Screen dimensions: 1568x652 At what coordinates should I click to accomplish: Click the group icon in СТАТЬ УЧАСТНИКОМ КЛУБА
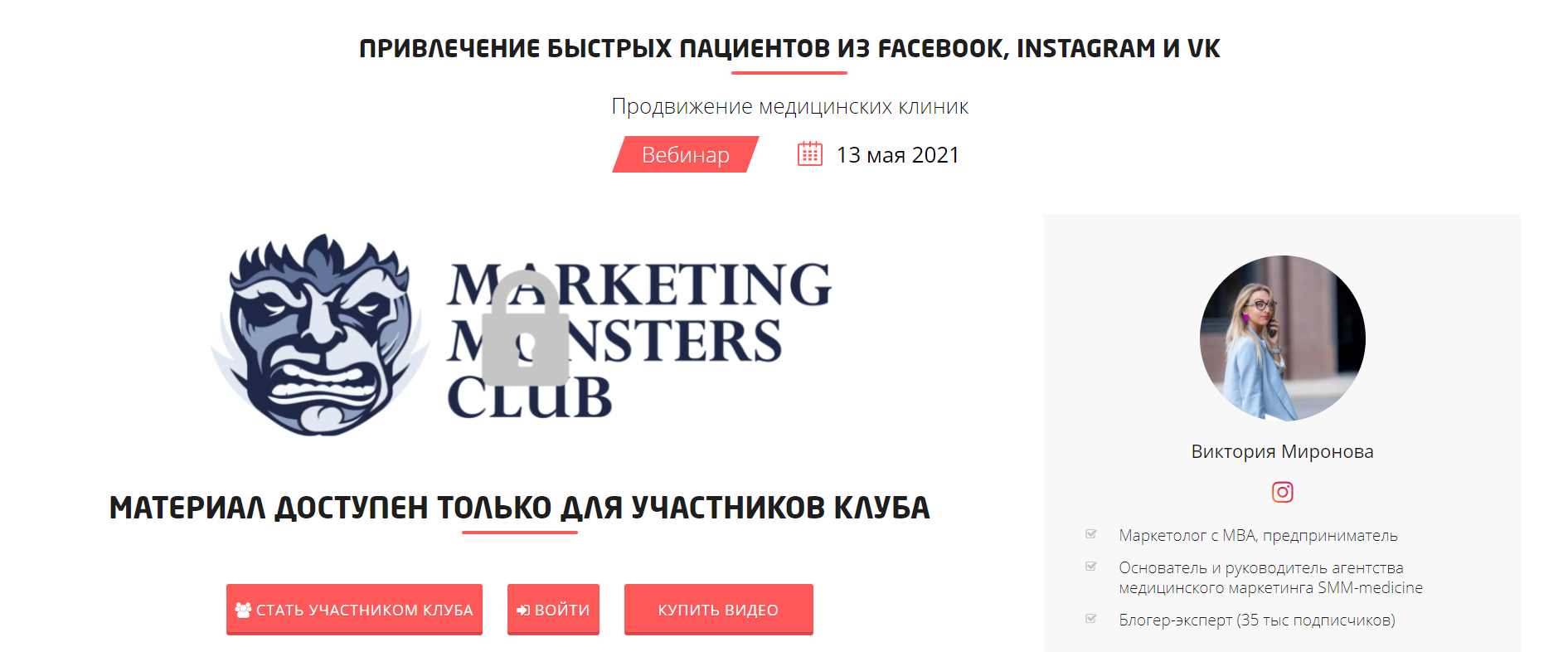[243, 610]
